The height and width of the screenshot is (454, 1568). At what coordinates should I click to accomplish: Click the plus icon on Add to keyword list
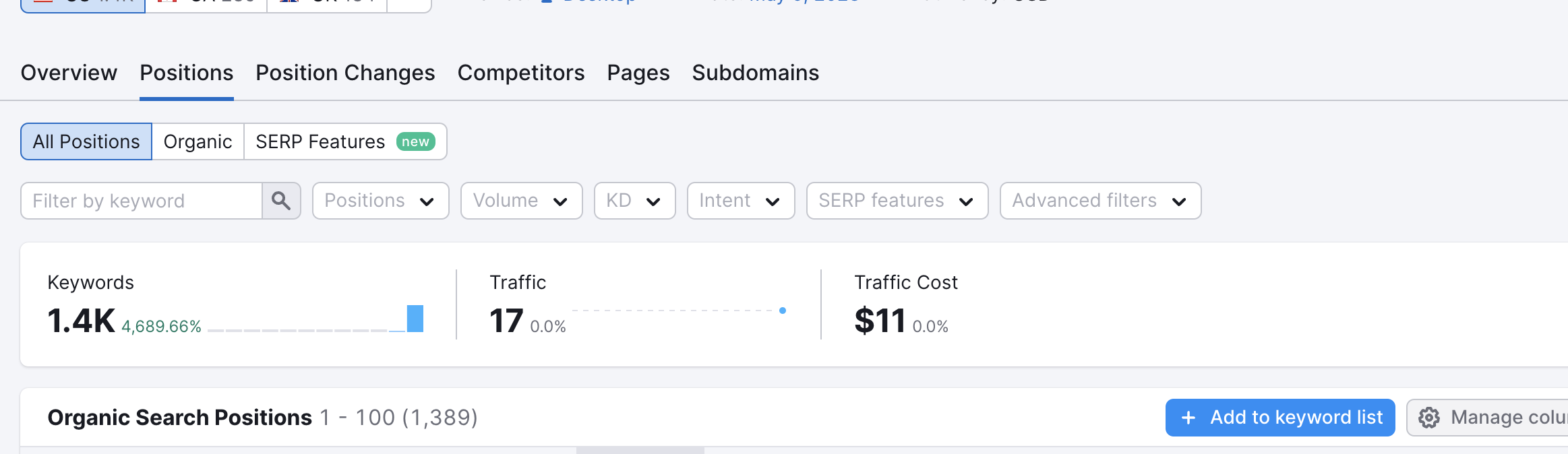click(x=1188, y=418)
